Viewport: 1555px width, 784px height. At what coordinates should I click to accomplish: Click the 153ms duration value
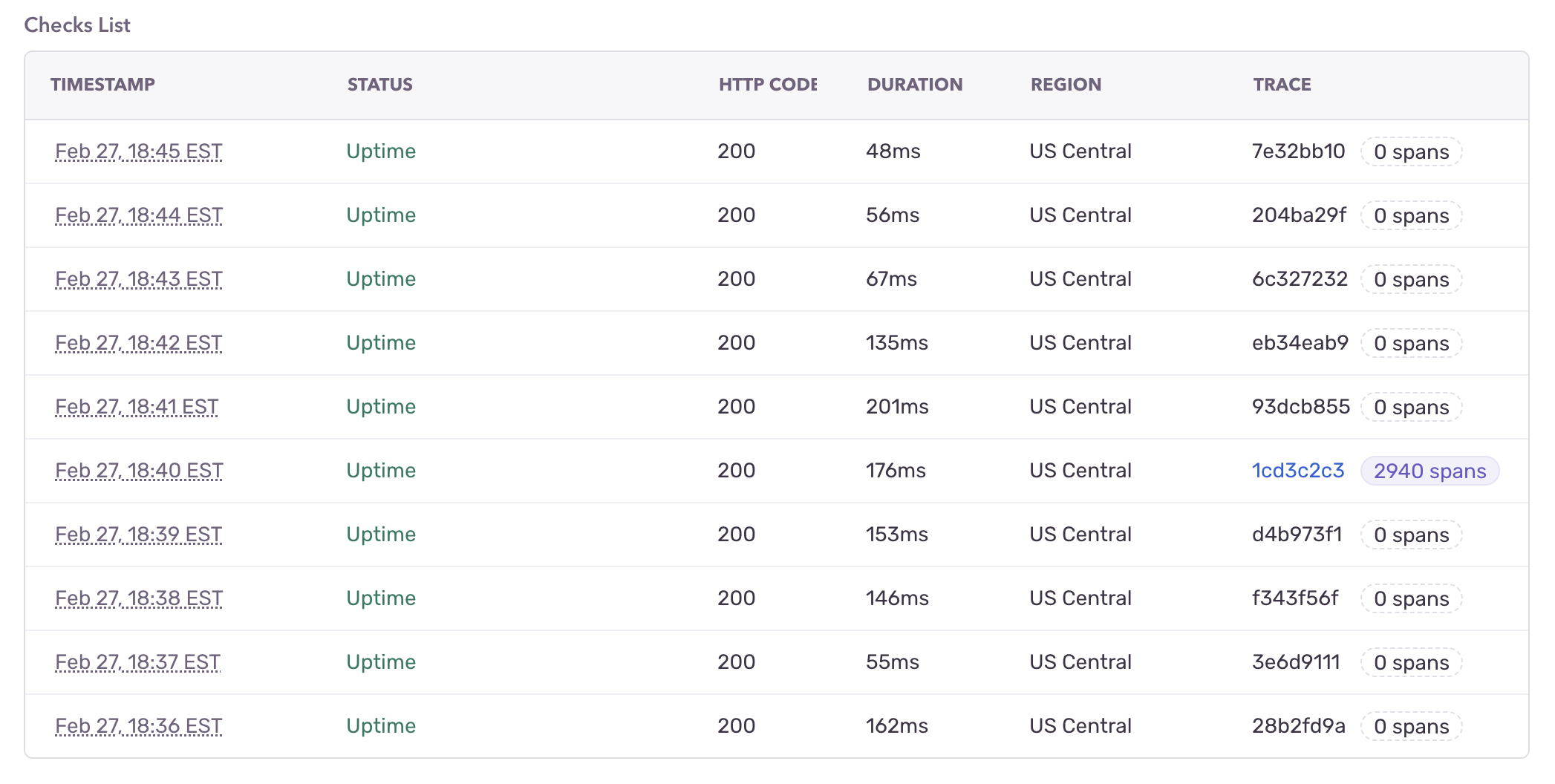point(896,535)
